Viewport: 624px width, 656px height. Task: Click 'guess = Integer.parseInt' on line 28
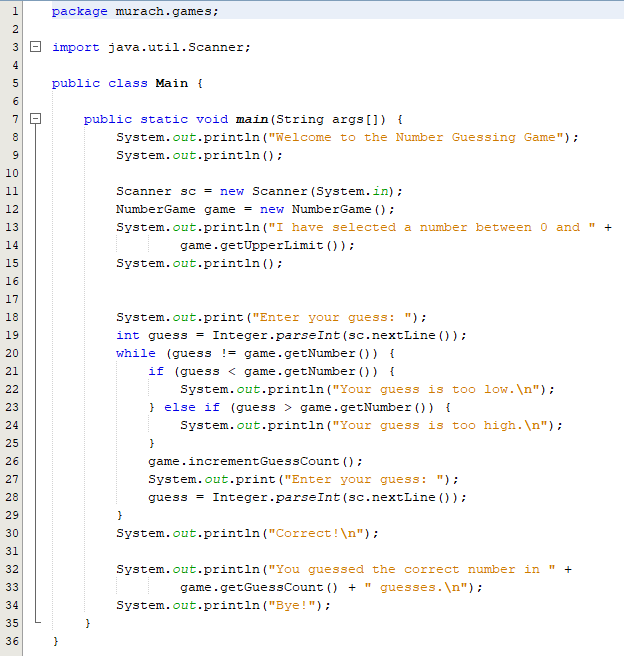click(307, 497)
